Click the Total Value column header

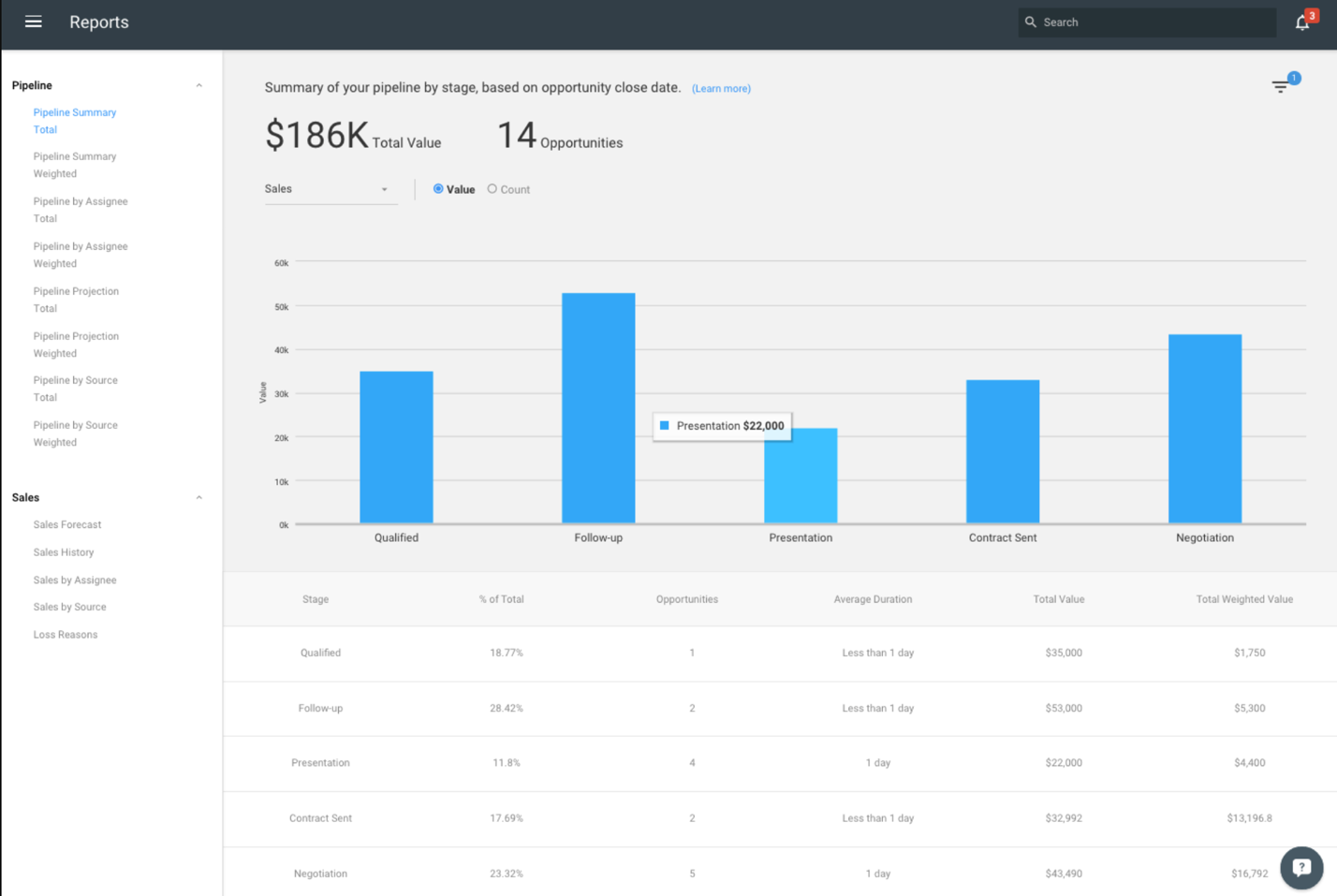(1059, 599)
